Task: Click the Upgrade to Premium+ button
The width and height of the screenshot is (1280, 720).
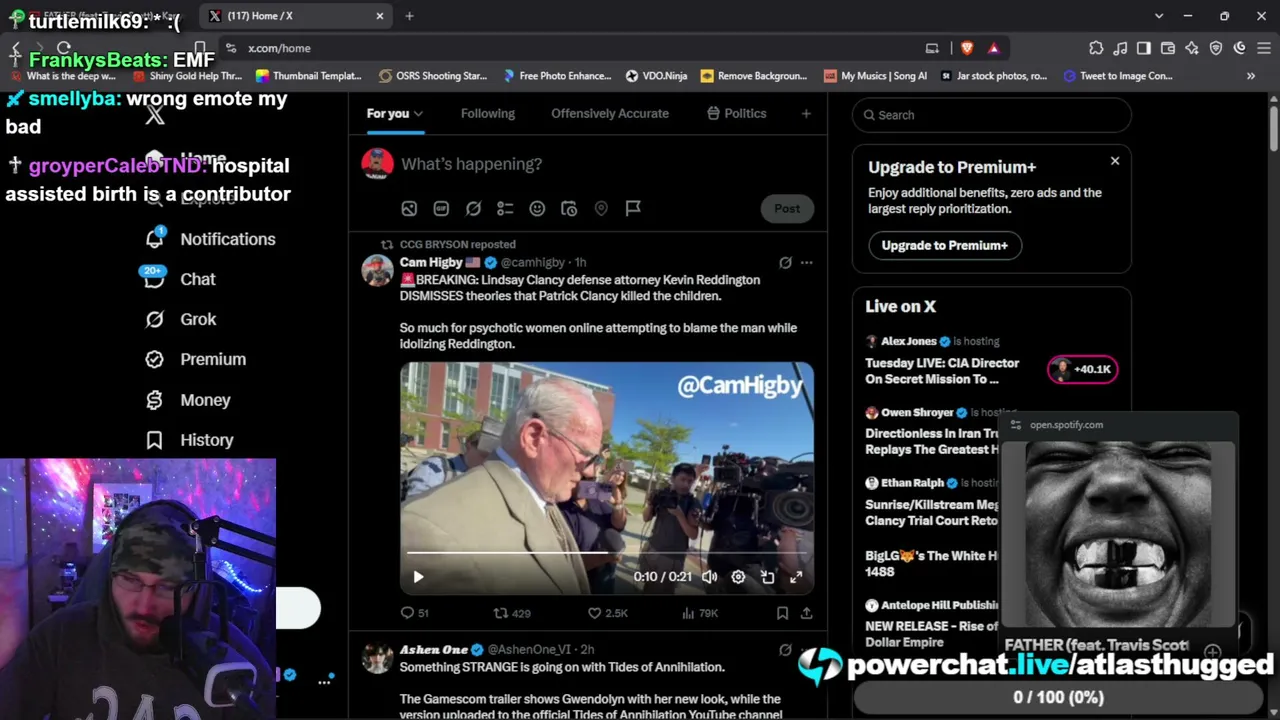Action: tap(944, 245)
